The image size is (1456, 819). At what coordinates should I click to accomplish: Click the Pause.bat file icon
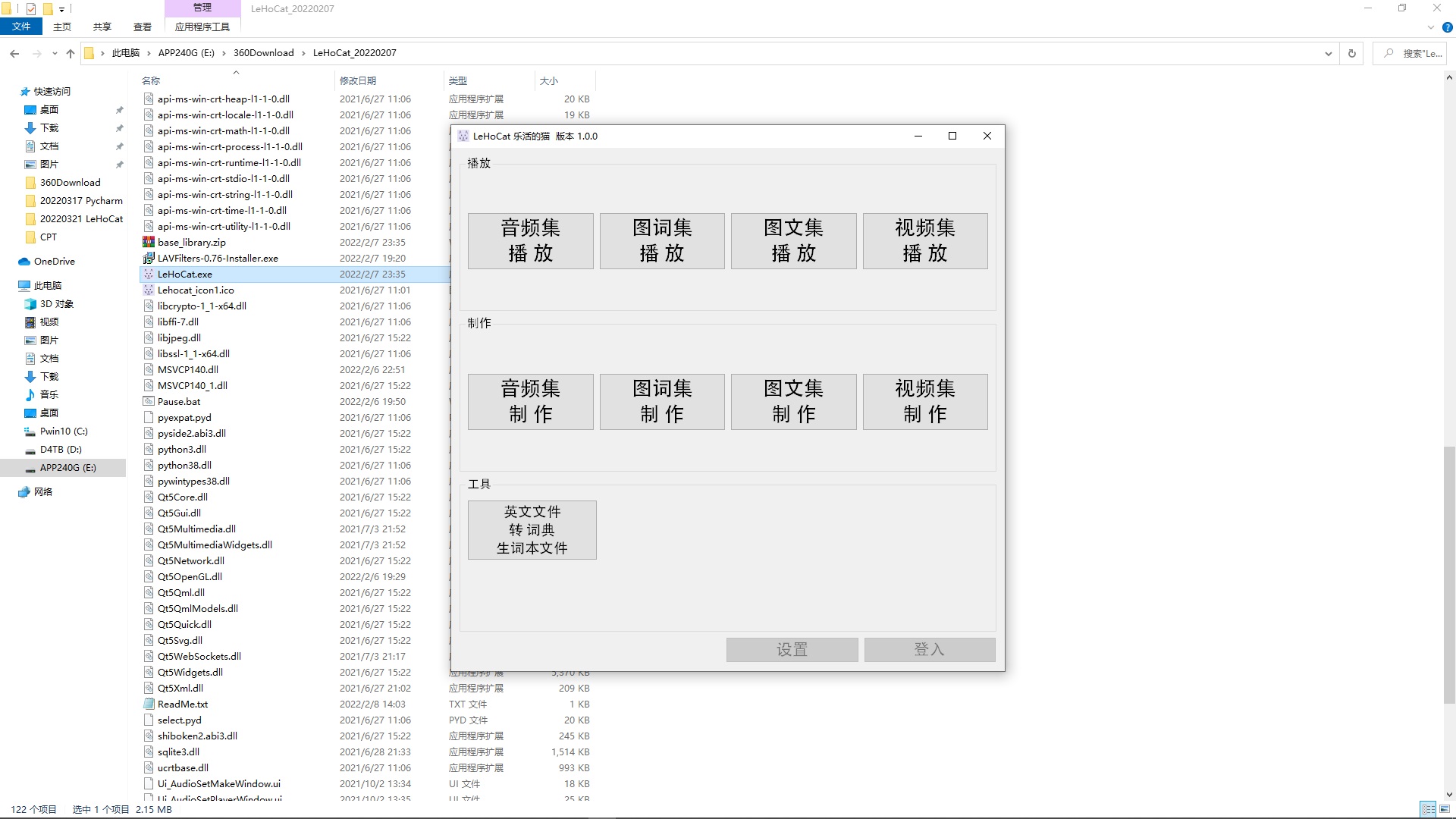[x=149, y=402]
